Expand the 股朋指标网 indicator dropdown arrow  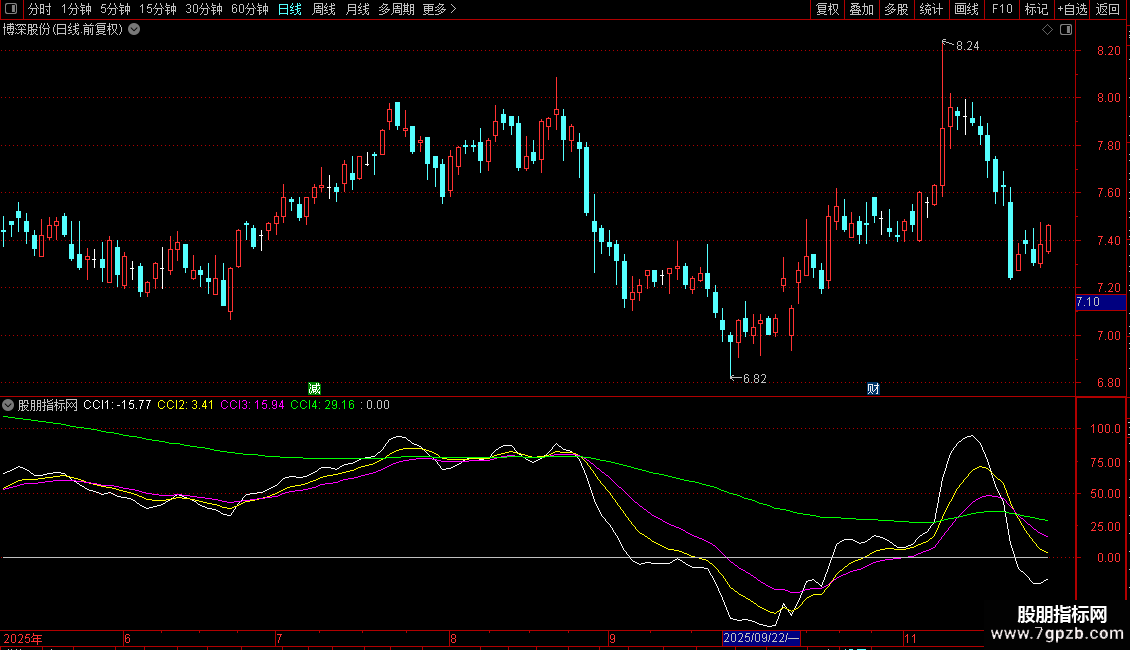(9, 405)
